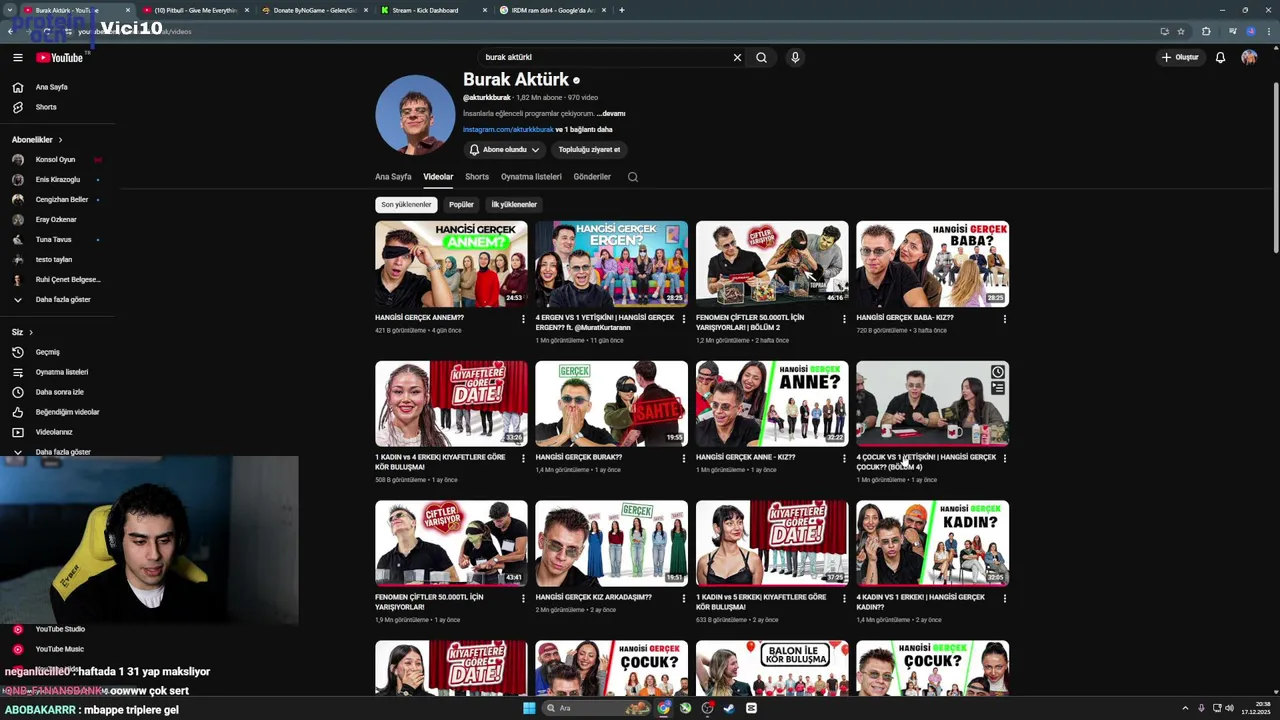Open options menu for HANGİSİ GERÇEK BABA-KIZ

tap(1004, 319)
